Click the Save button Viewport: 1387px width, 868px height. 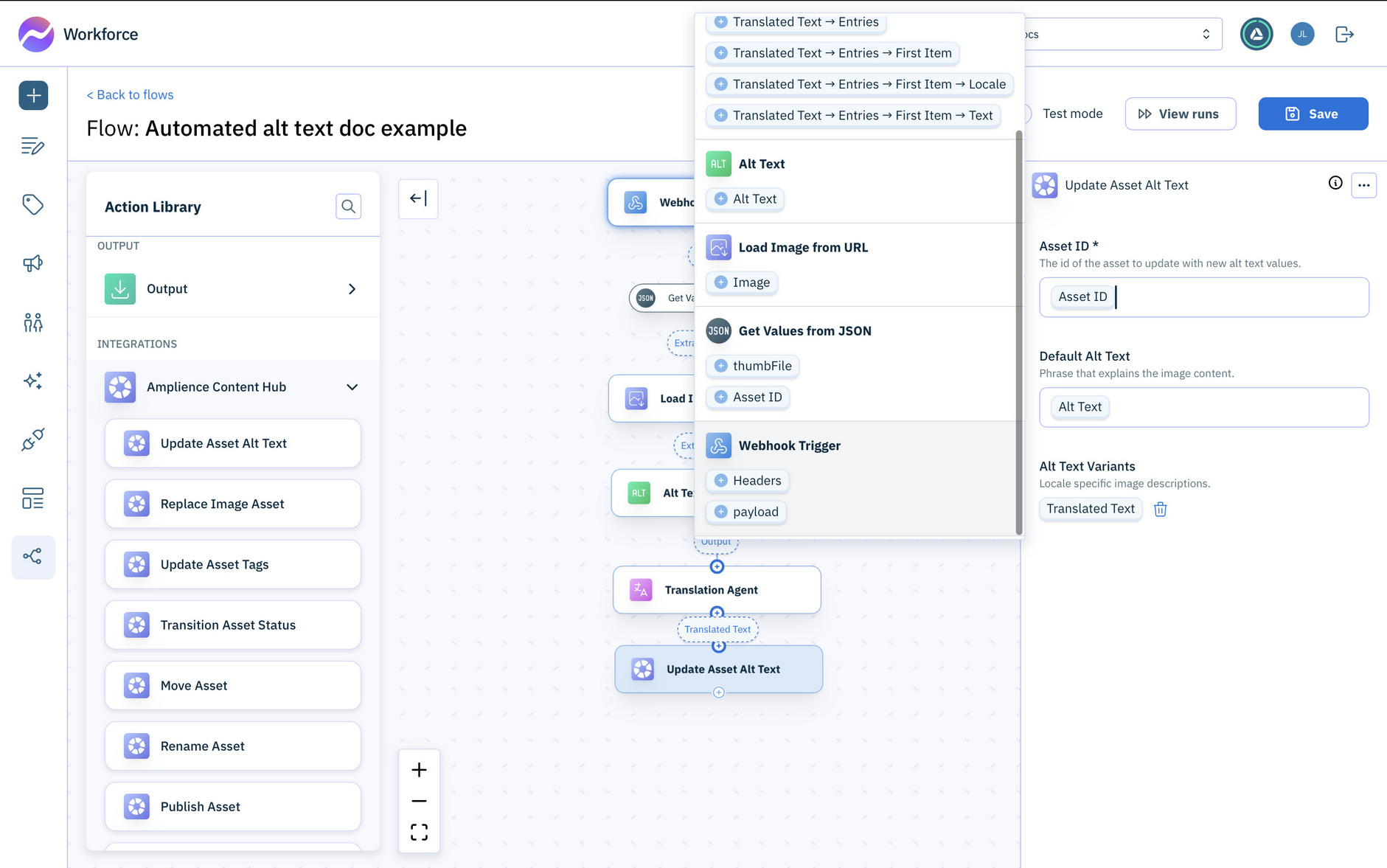(1313, 114)
